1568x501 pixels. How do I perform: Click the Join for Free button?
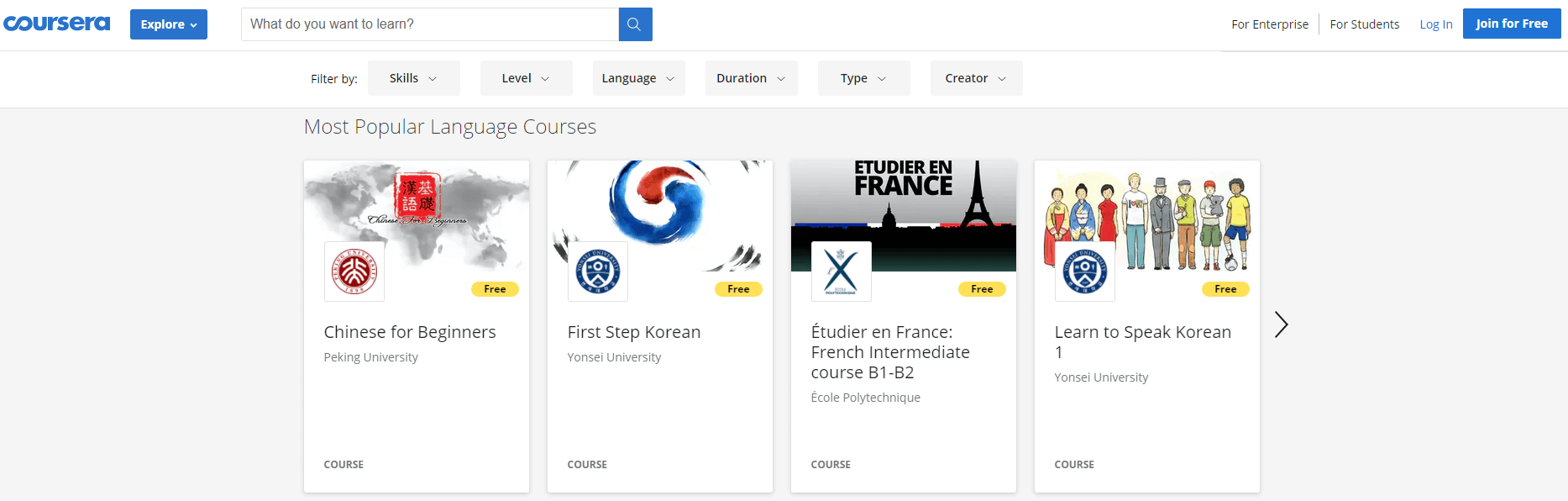(1512, 24)
